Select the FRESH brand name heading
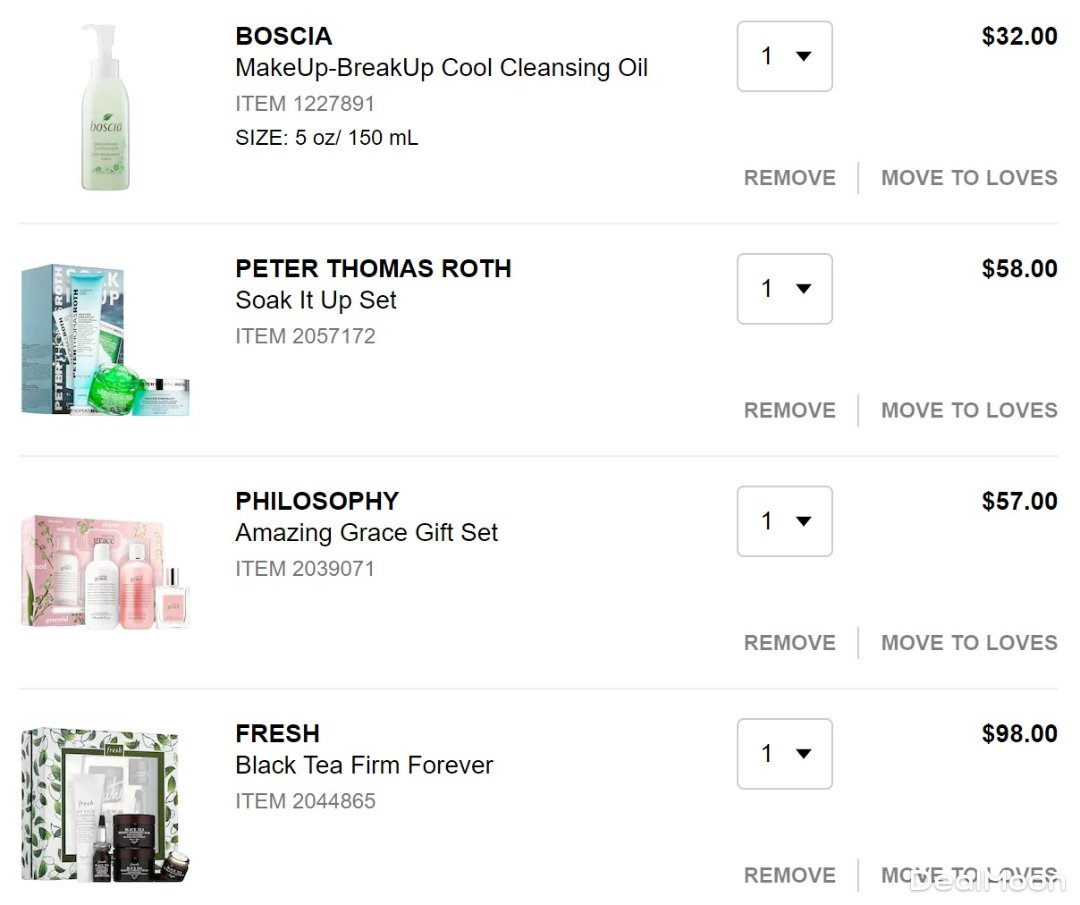Viewport: 1080px width, 905px height. (277, 733)
